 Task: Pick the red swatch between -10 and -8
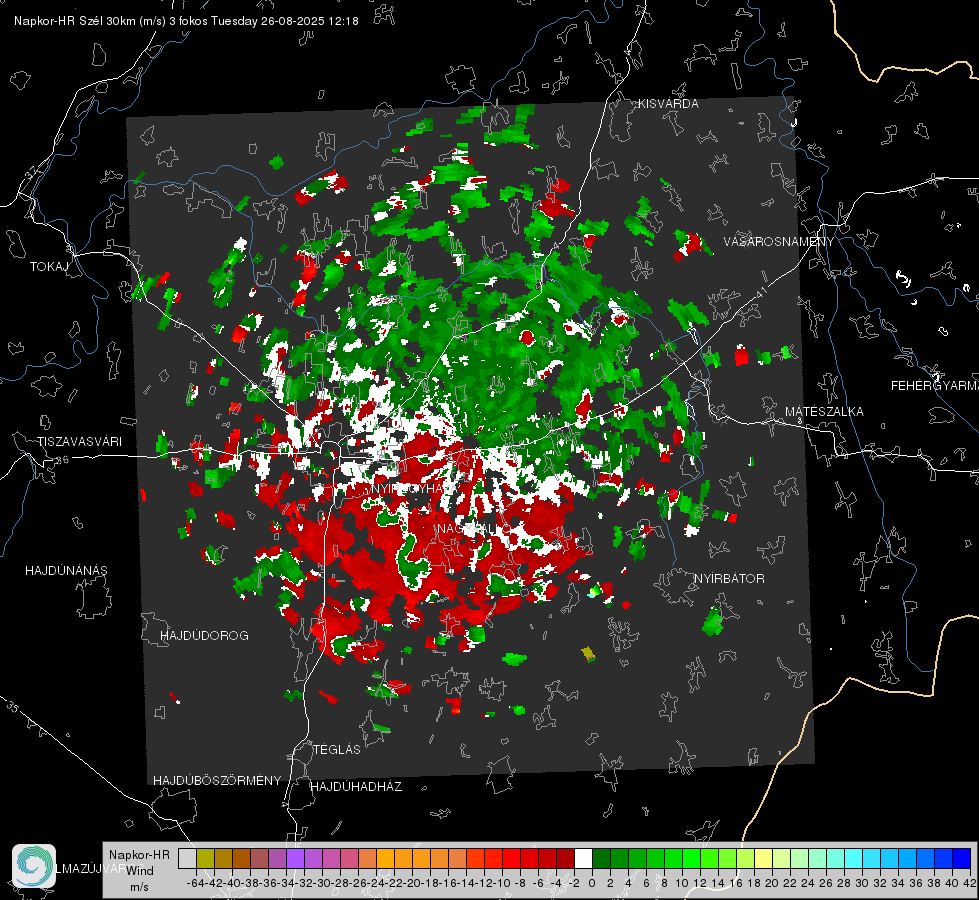(x=511, y=858)
